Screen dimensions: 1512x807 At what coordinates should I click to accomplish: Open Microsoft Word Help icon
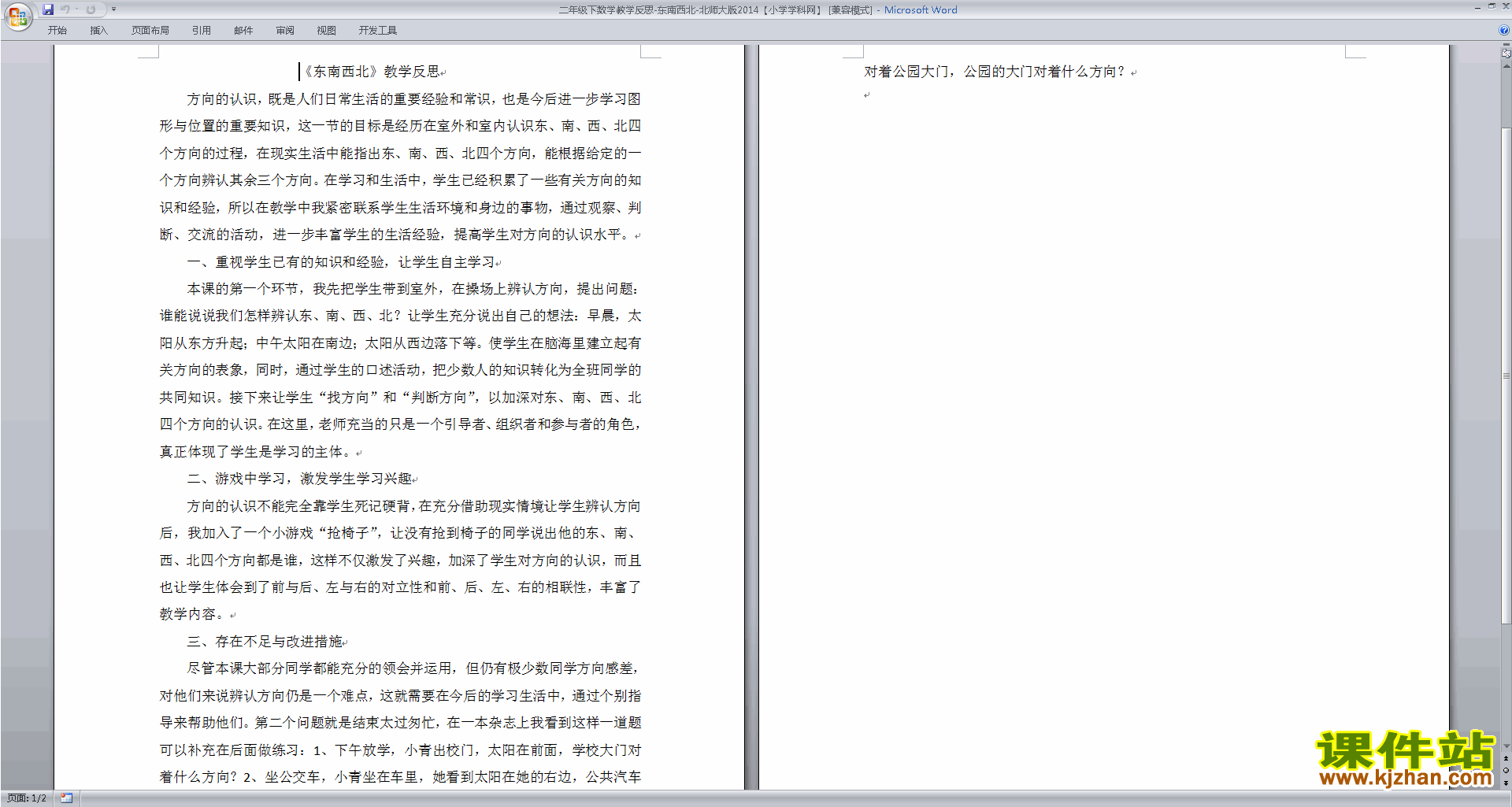(x=1504, y=30)
